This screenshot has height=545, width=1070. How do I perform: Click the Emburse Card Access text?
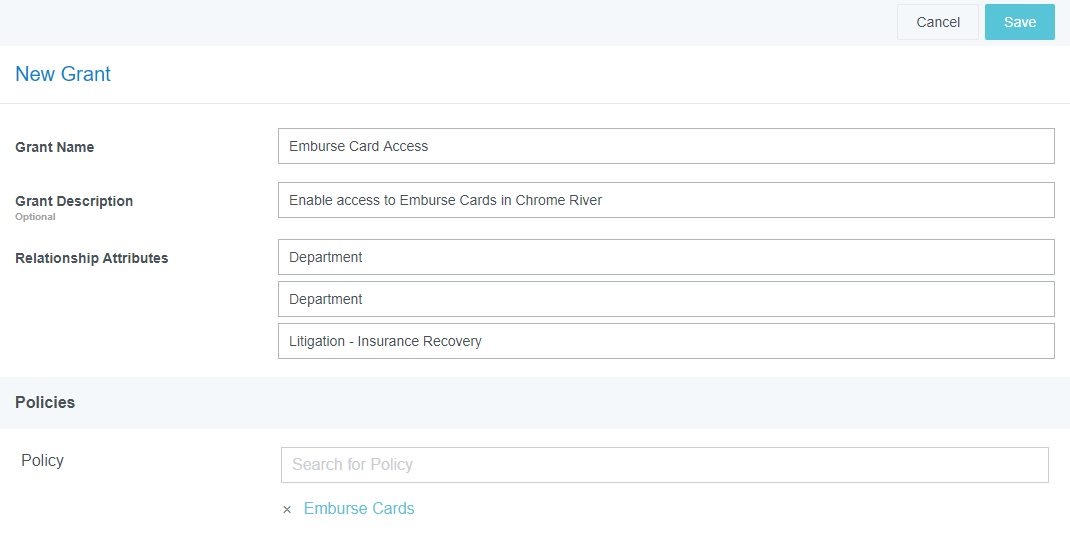tap(358, 146)
